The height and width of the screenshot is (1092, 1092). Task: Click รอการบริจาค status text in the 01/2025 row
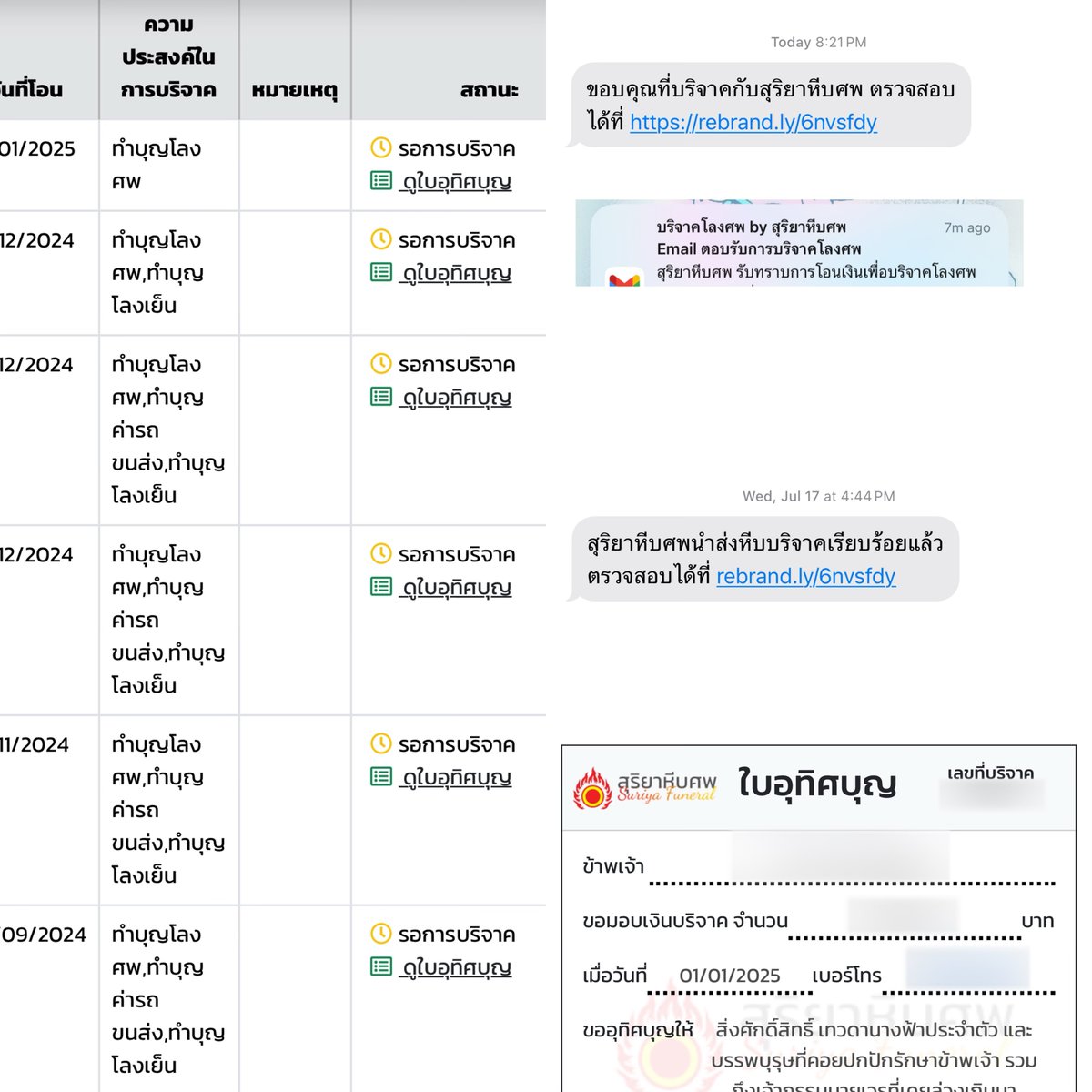click(x=457, y=148)
